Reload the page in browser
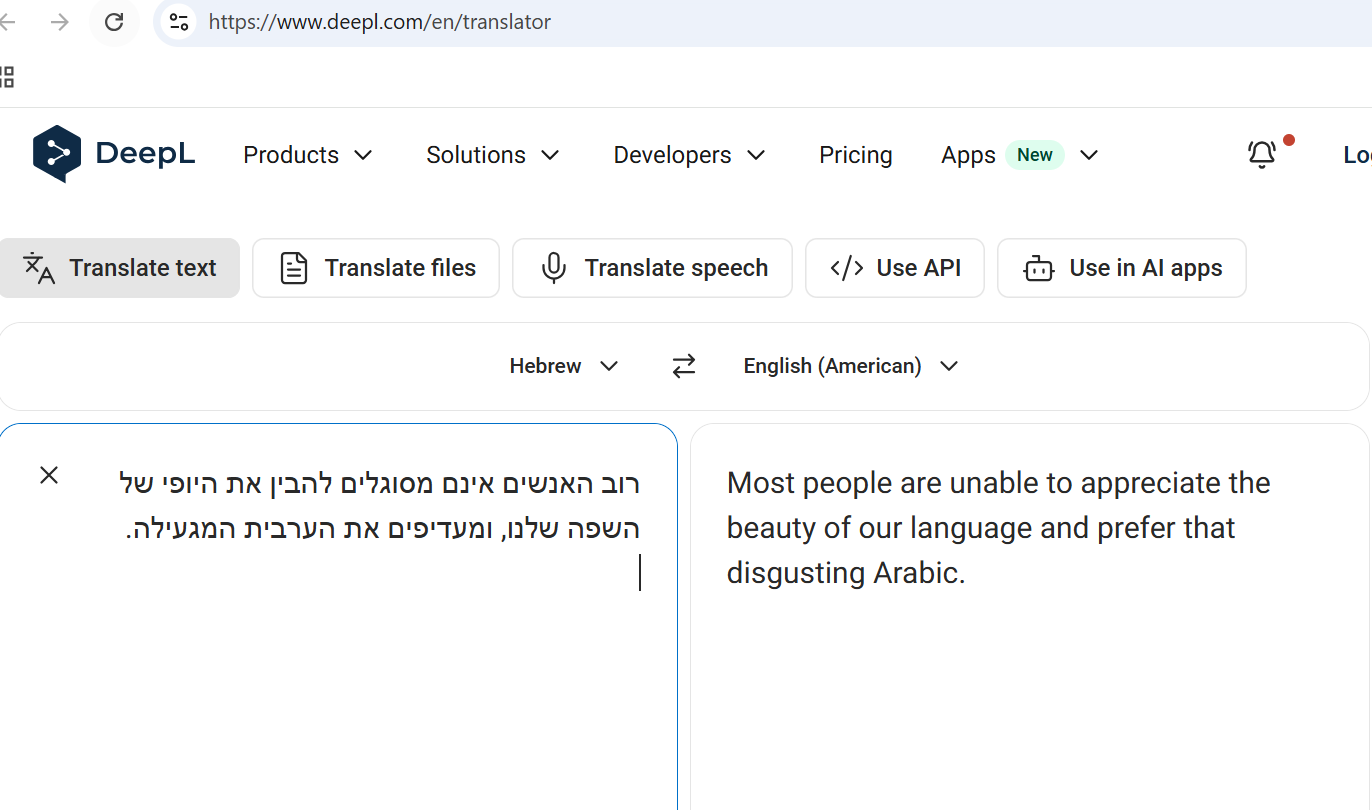The height and width of the screenshot is (810, 1372). click(114, 21)
